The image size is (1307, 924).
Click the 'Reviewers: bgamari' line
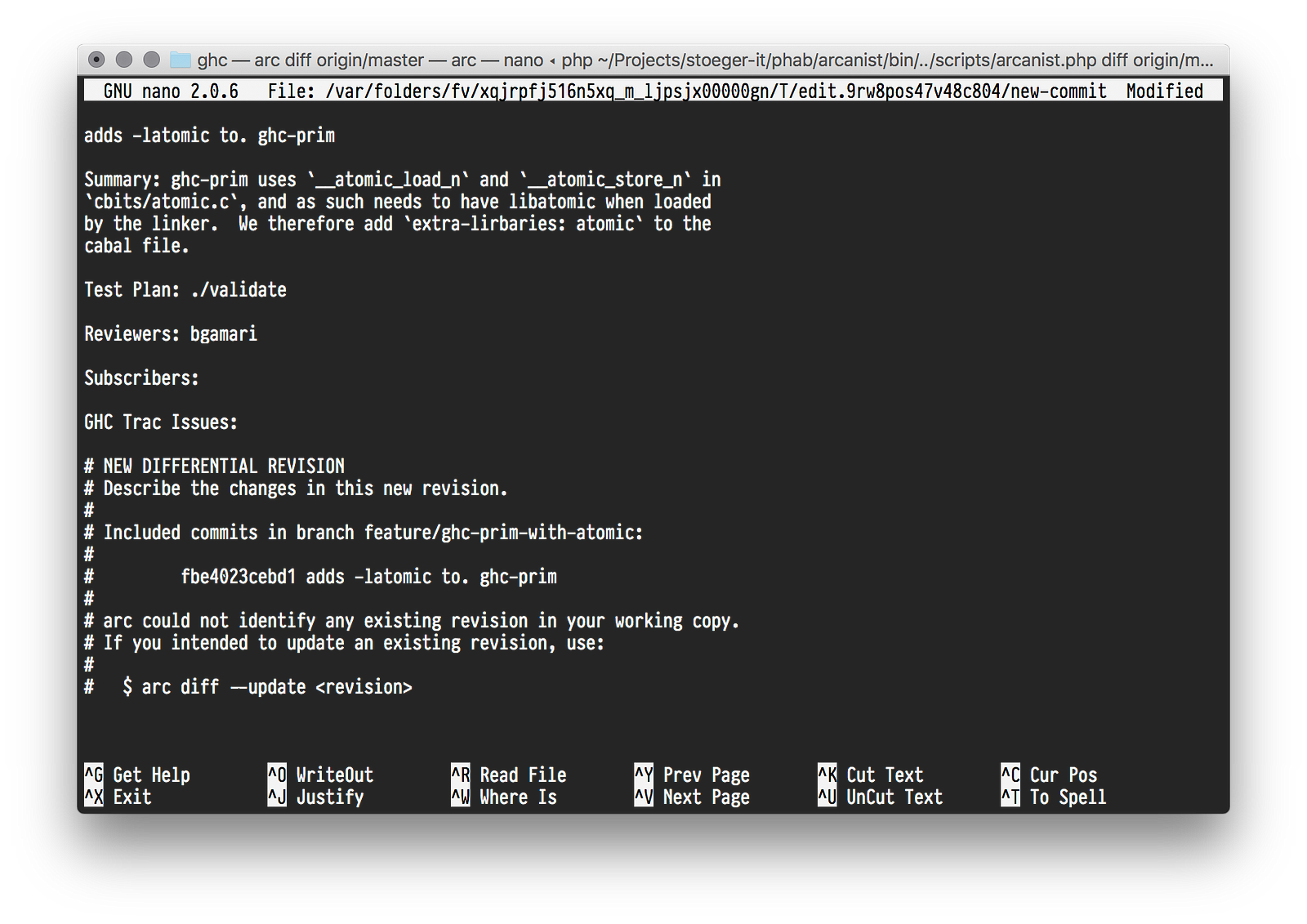pyautogui.click(x=171, y=334)
